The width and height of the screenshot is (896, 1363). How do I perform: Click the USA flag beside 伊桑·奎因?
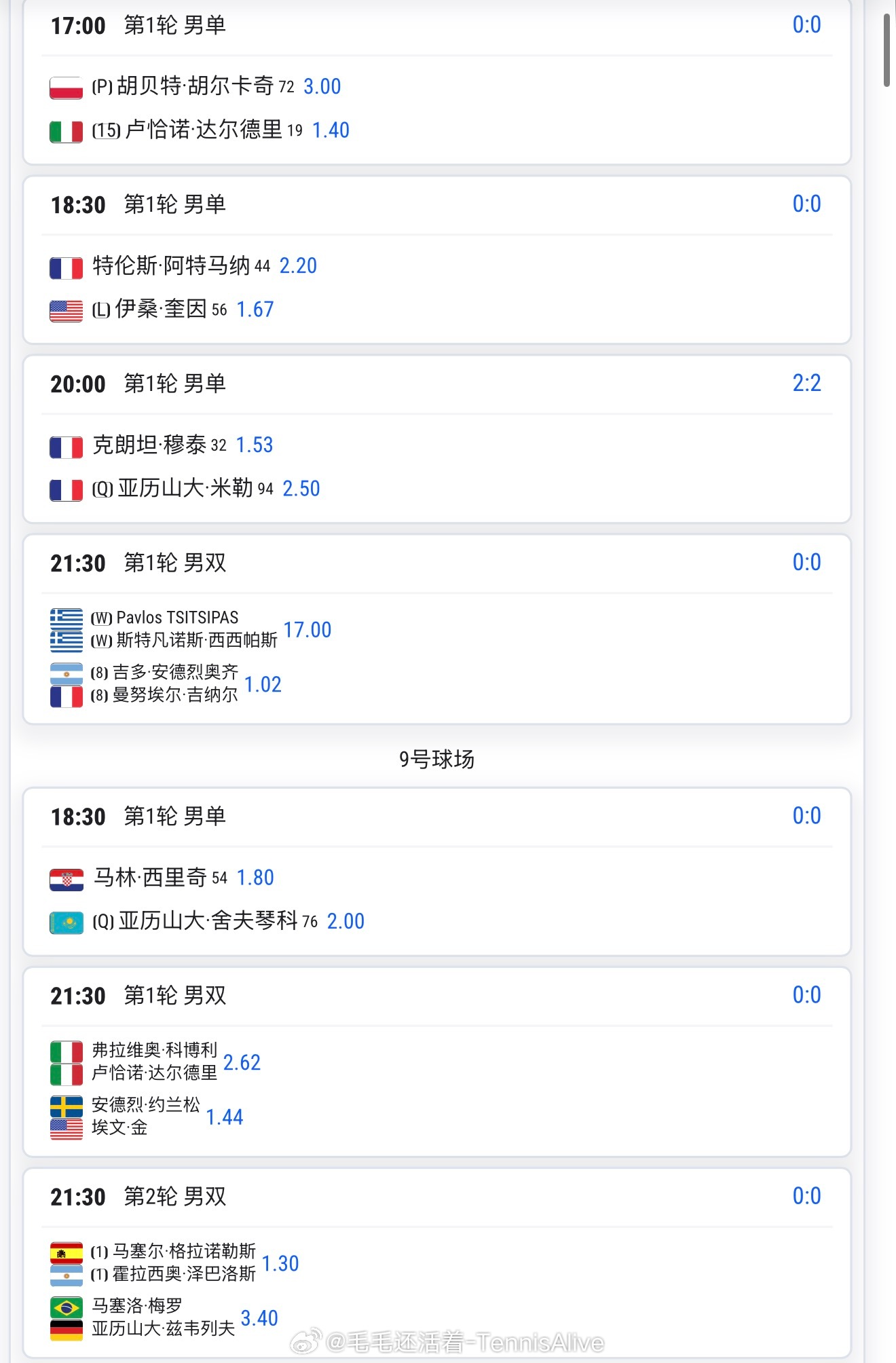coord(66,311)
